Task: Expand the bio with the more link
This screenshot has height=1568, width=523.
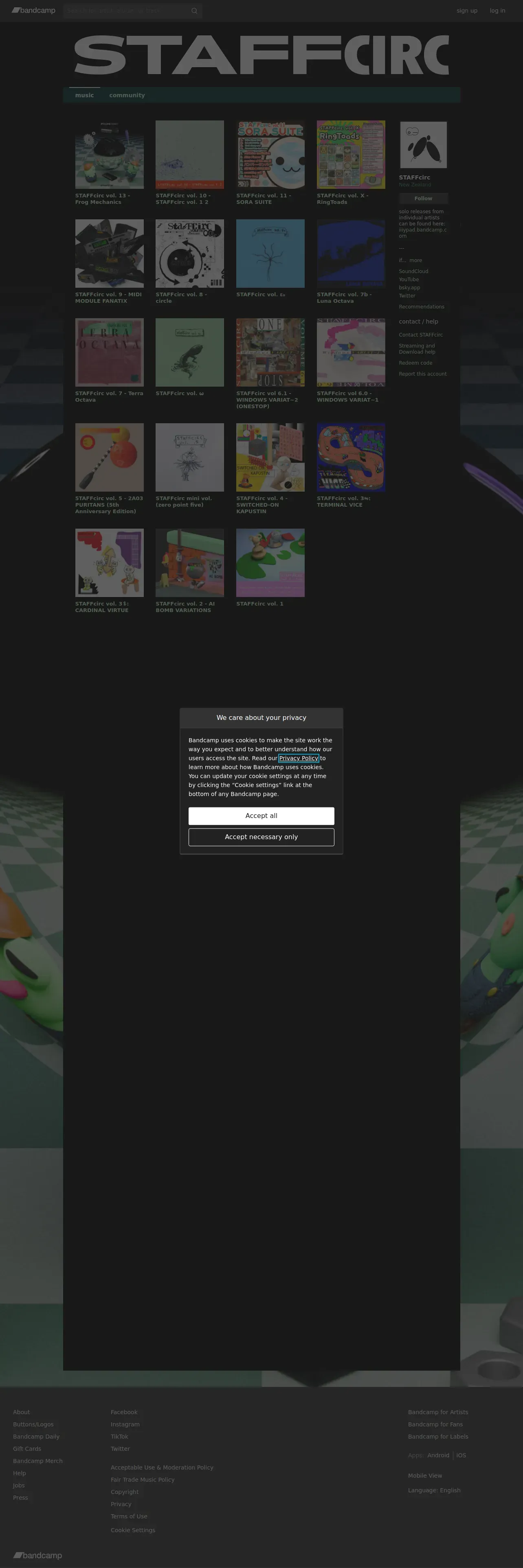Action: 416,260
